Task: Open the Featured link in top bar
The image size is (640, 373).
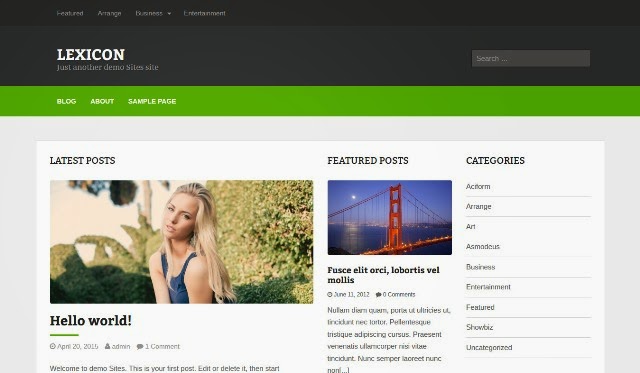Action: 70,13
